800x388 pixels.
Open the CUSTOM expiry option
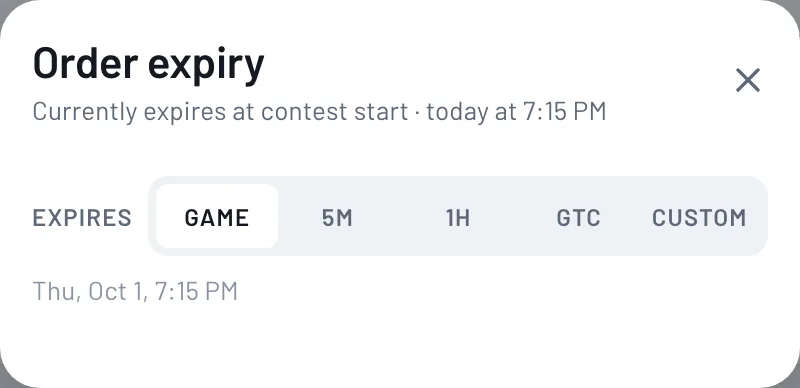(x=699, y=216)
